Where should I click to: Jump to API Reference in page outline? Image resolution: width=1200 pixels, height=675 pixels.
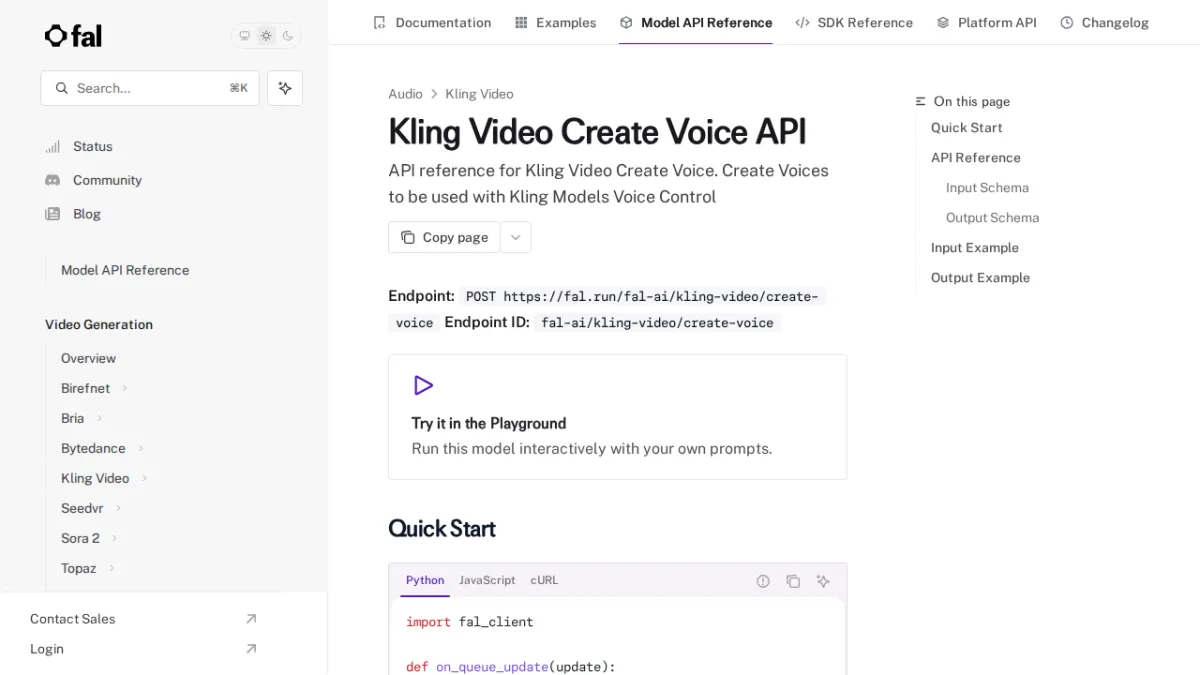coord(975,157)
